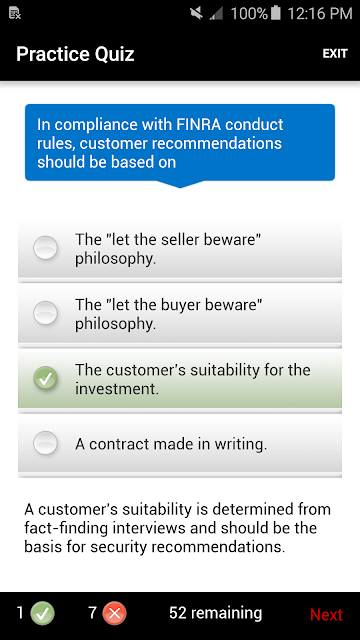Screen dimensions: 360x640
Task: Tap the "52 remaining" counter
Action: [216, 613]
